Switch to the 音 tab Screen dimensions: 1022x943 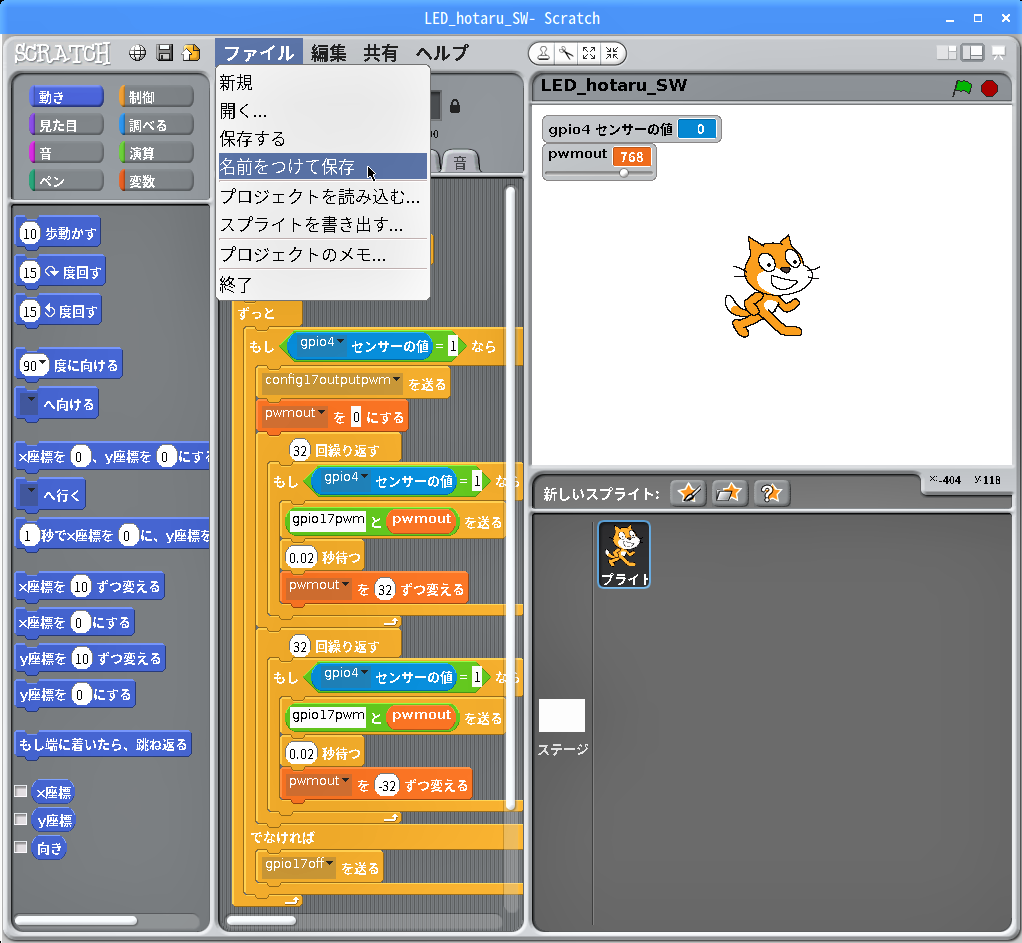click(x=460, y=162)
